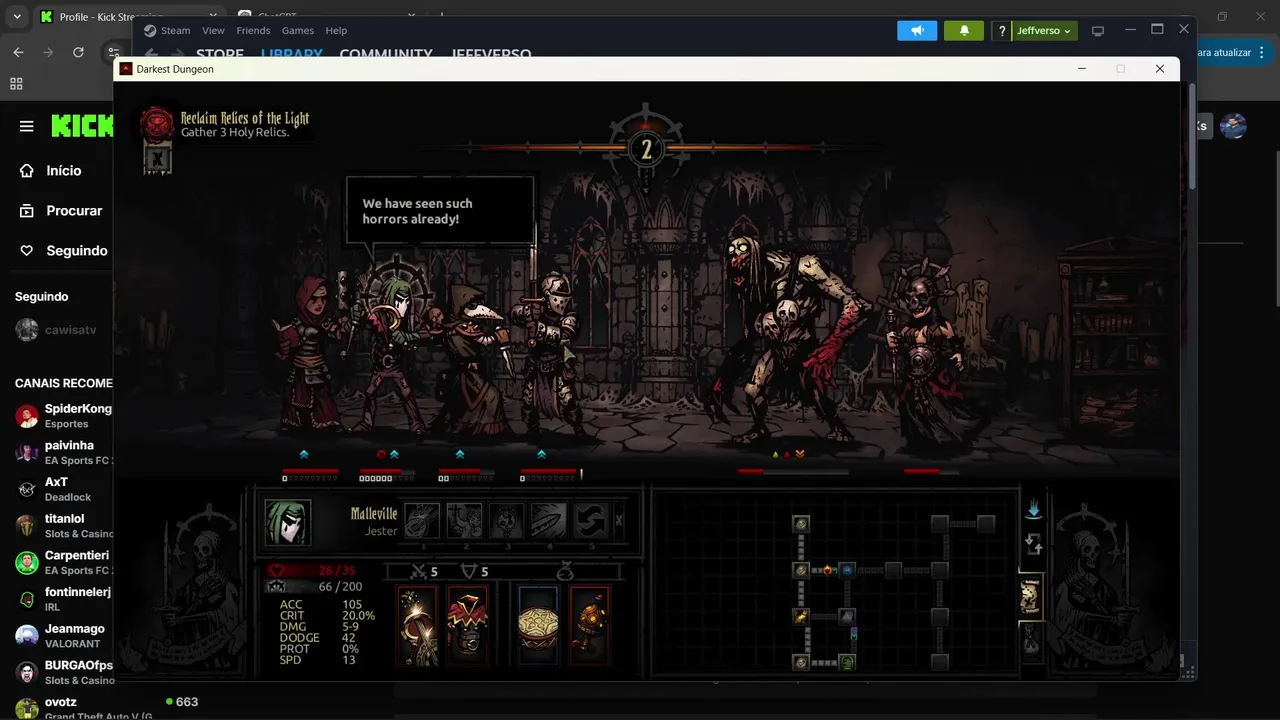1280x720 pixels.
Task: Click the bottom-right unexplored room on the map
Action: pyautogui.click(x=939, y=662)
